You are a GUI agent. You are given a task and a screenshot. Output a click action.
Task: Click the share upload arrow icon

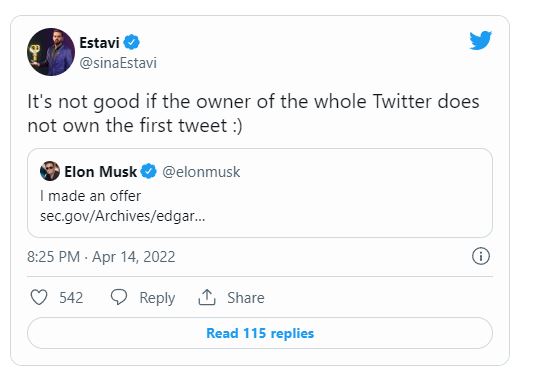tap(207, 297)
